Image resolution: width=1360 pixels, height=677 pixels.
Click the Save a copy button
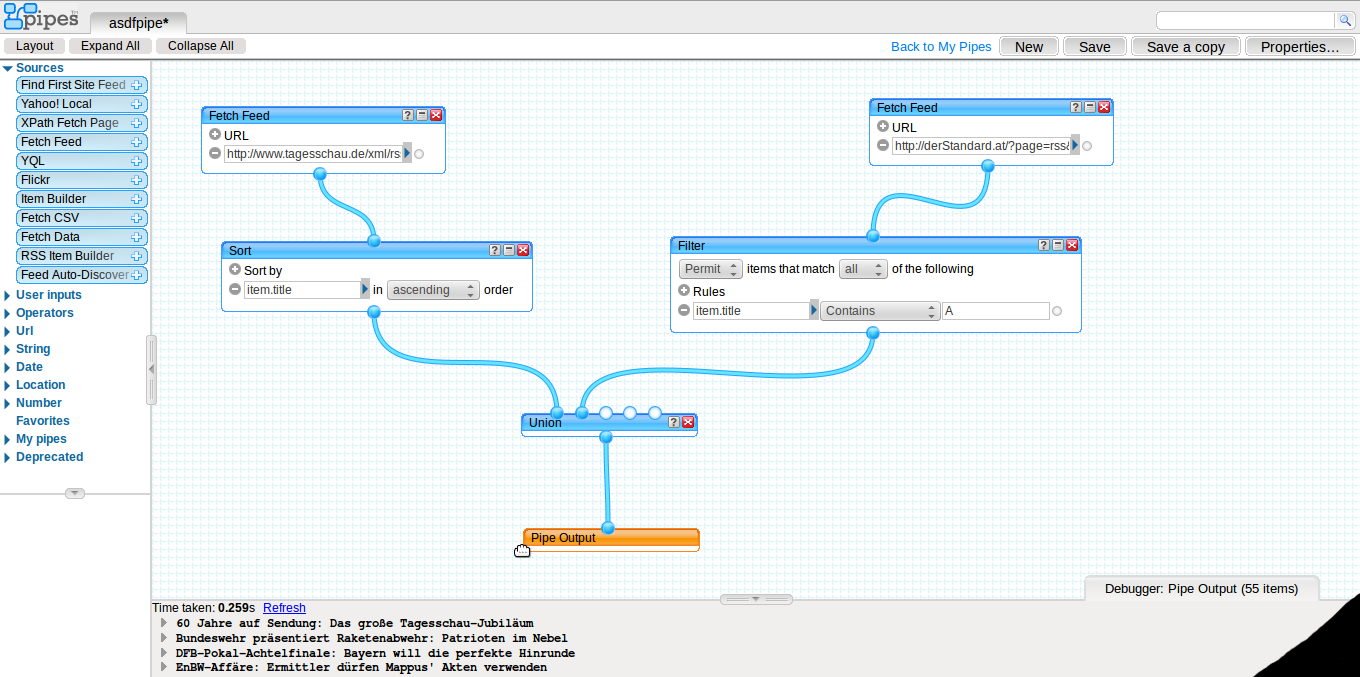(x=1185, y=46)
